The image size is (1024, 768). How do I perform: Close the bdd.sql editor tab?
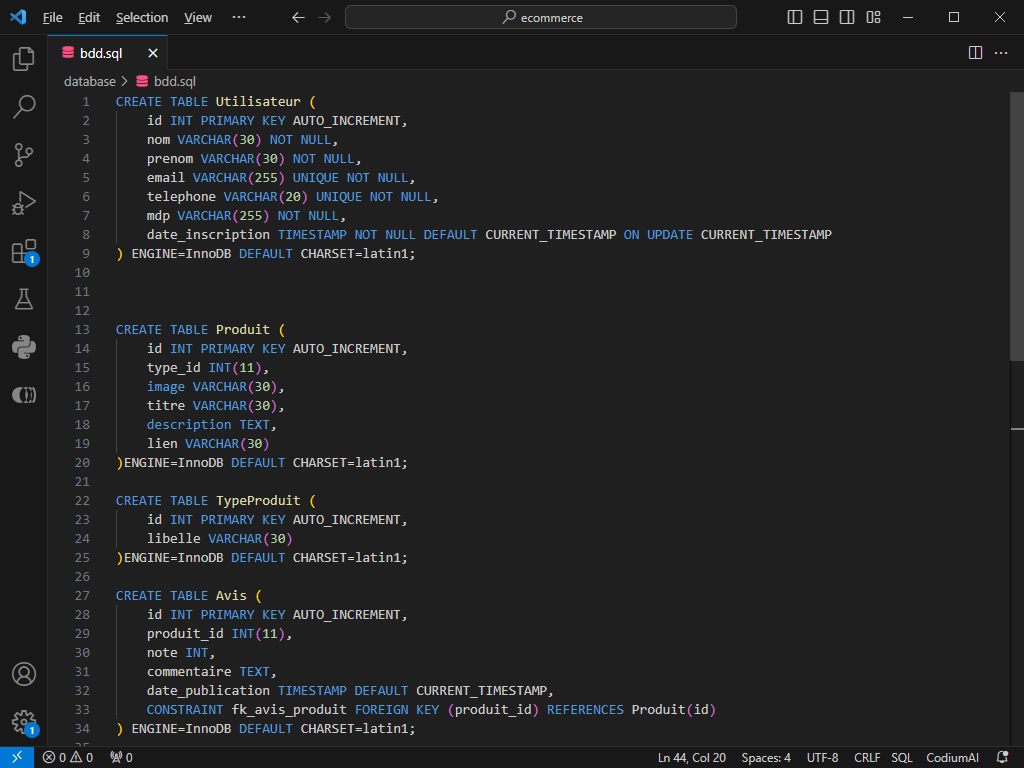coord(153,53)
